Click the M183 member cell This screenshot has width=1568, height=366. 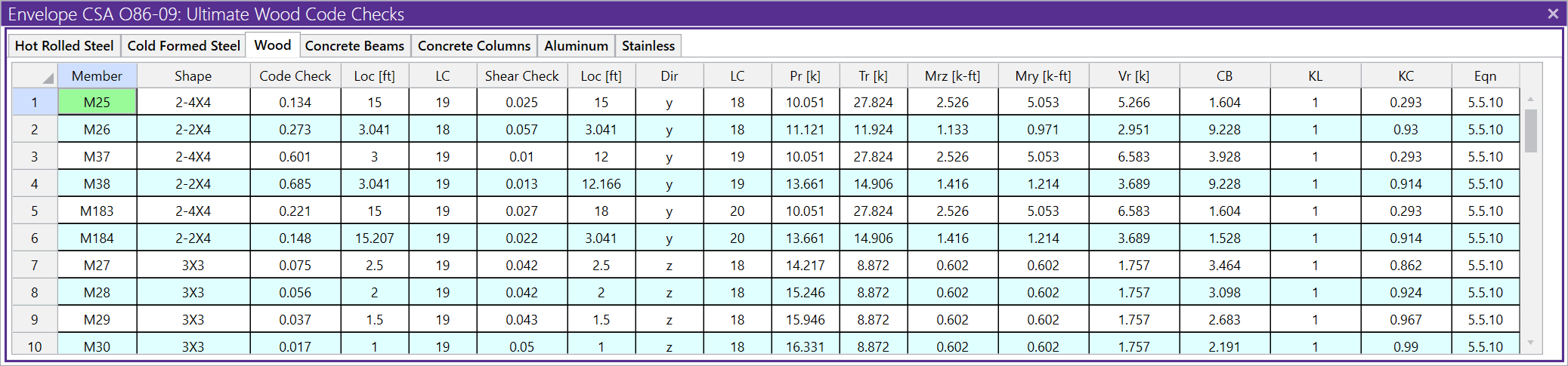[97, 211]
